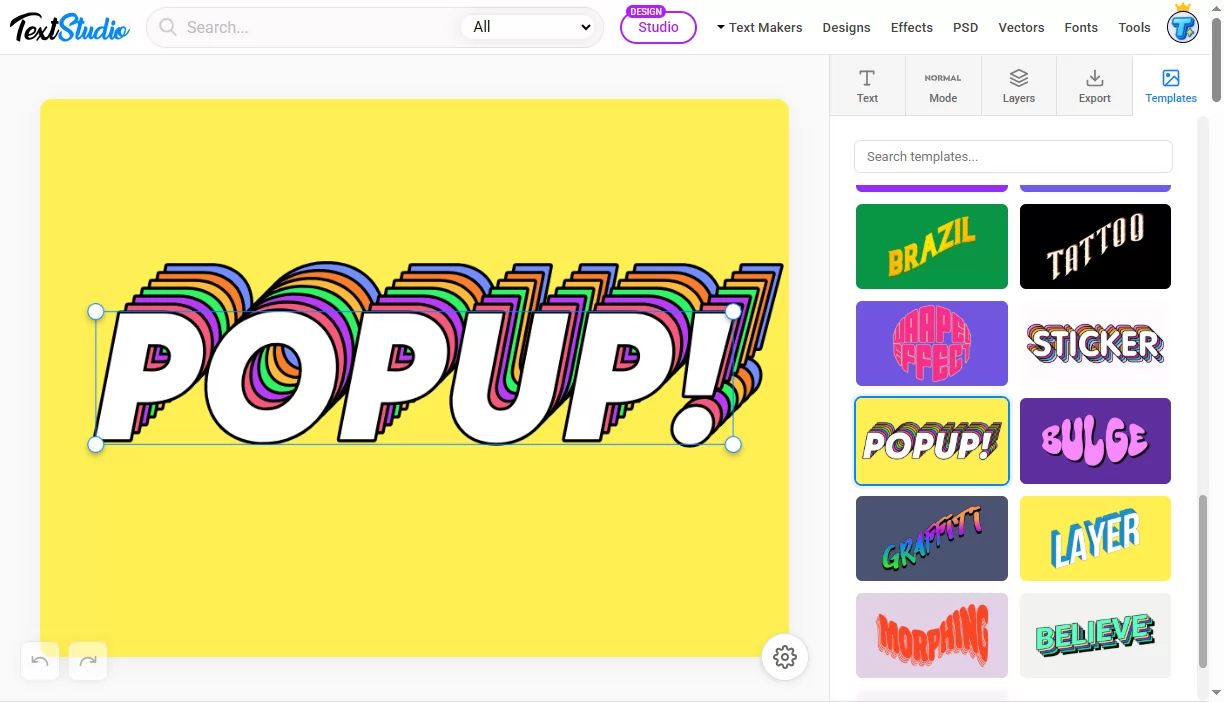Choose the BULGE template thumbnail

tap(1095, 441)
